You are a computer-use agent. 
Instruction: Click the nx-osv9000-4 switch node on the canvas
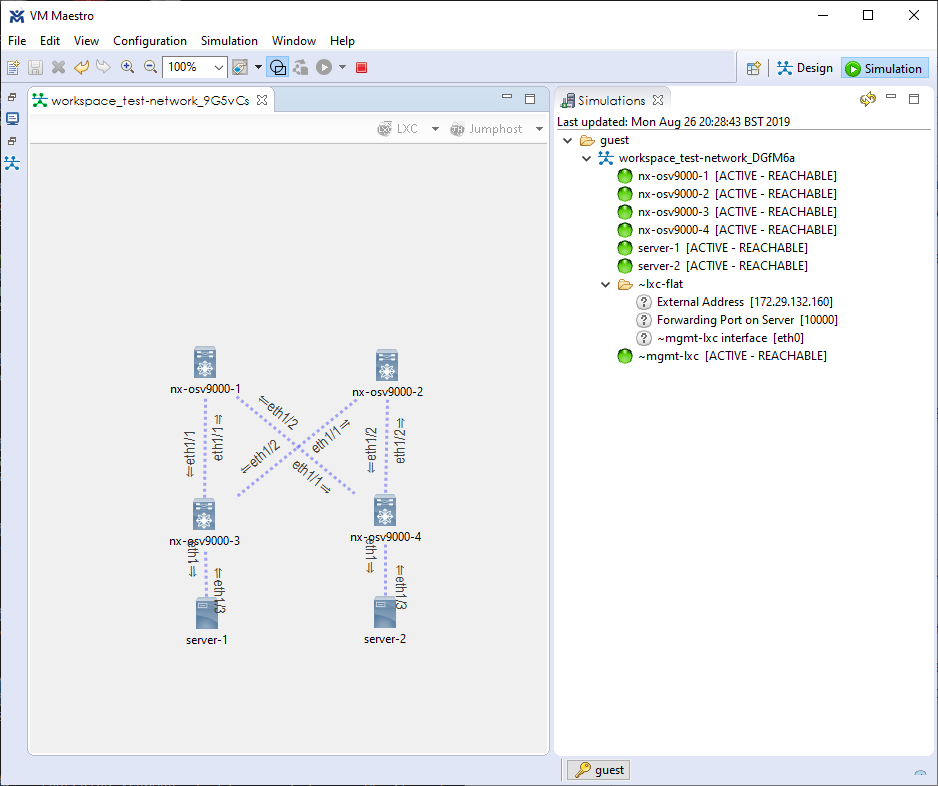tap(385, 511)
